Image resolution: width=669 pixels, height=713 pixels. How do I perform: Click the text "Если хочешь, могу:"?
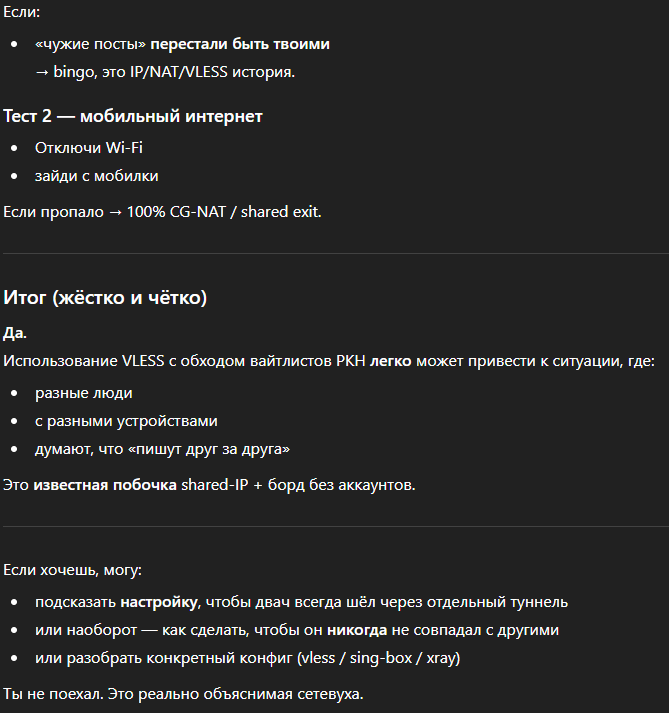(73, 569)
